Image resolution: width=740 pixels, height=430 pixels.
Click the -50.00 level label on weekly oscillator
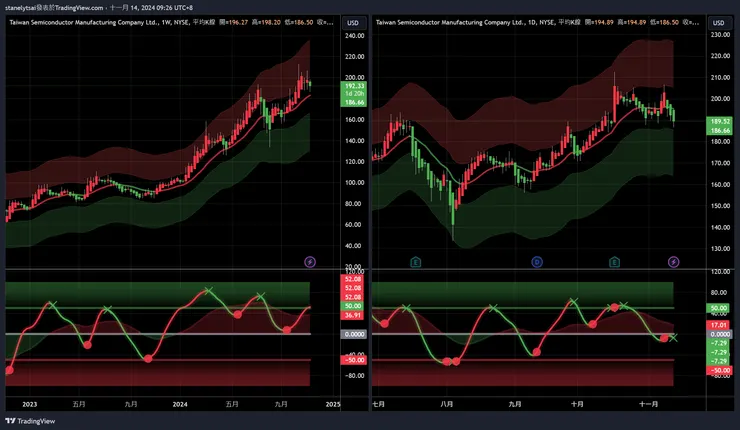pos(353,360)
